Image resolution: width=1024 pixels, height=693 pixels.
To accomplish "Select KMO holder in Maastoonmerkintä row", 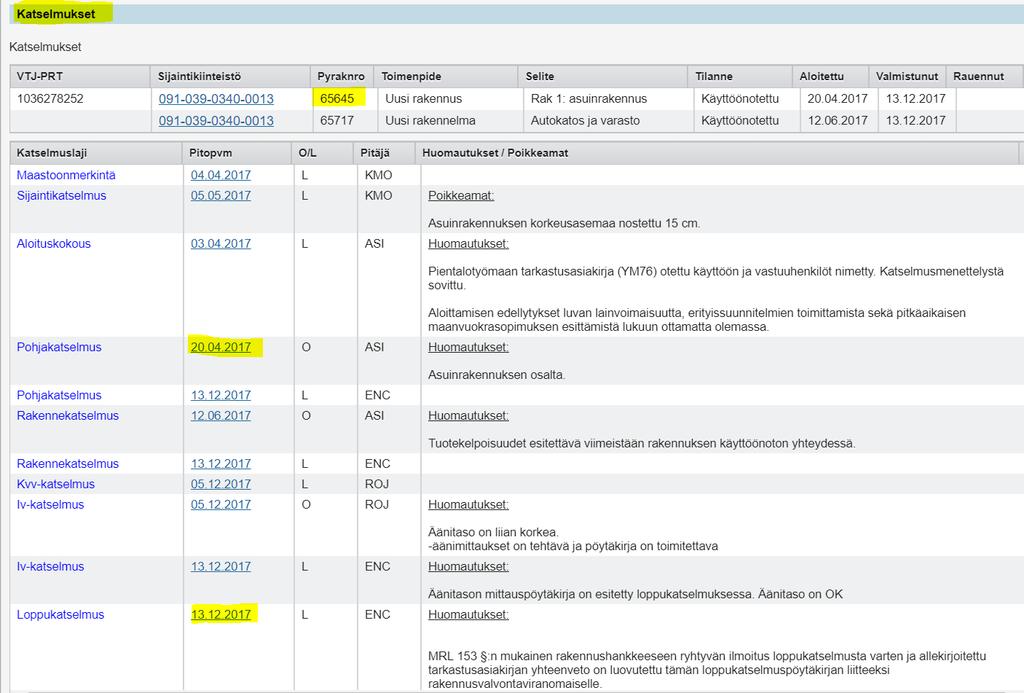I will pos(379,175).
